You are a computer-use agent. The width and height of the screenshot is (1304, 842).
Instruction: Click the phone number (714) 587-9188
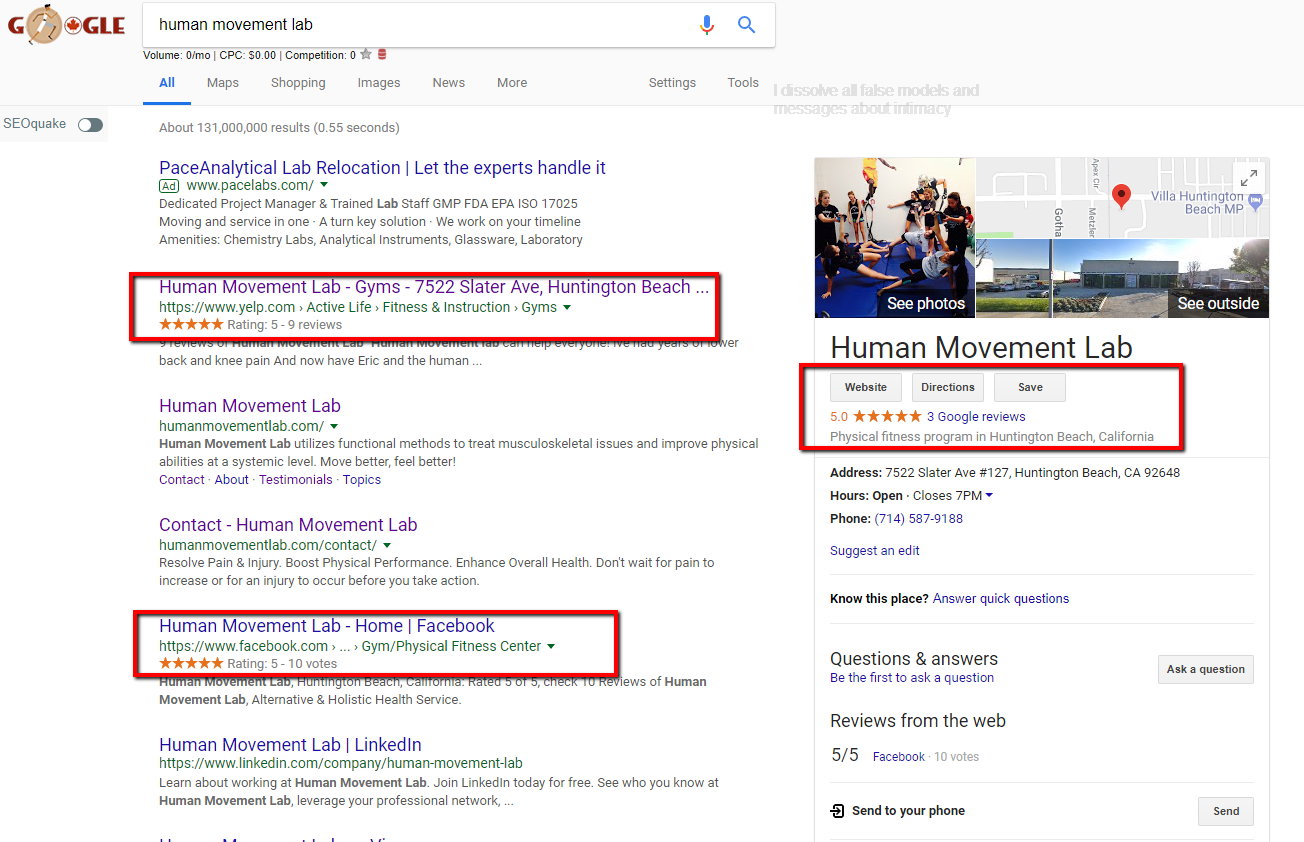(x=919, y=519)
